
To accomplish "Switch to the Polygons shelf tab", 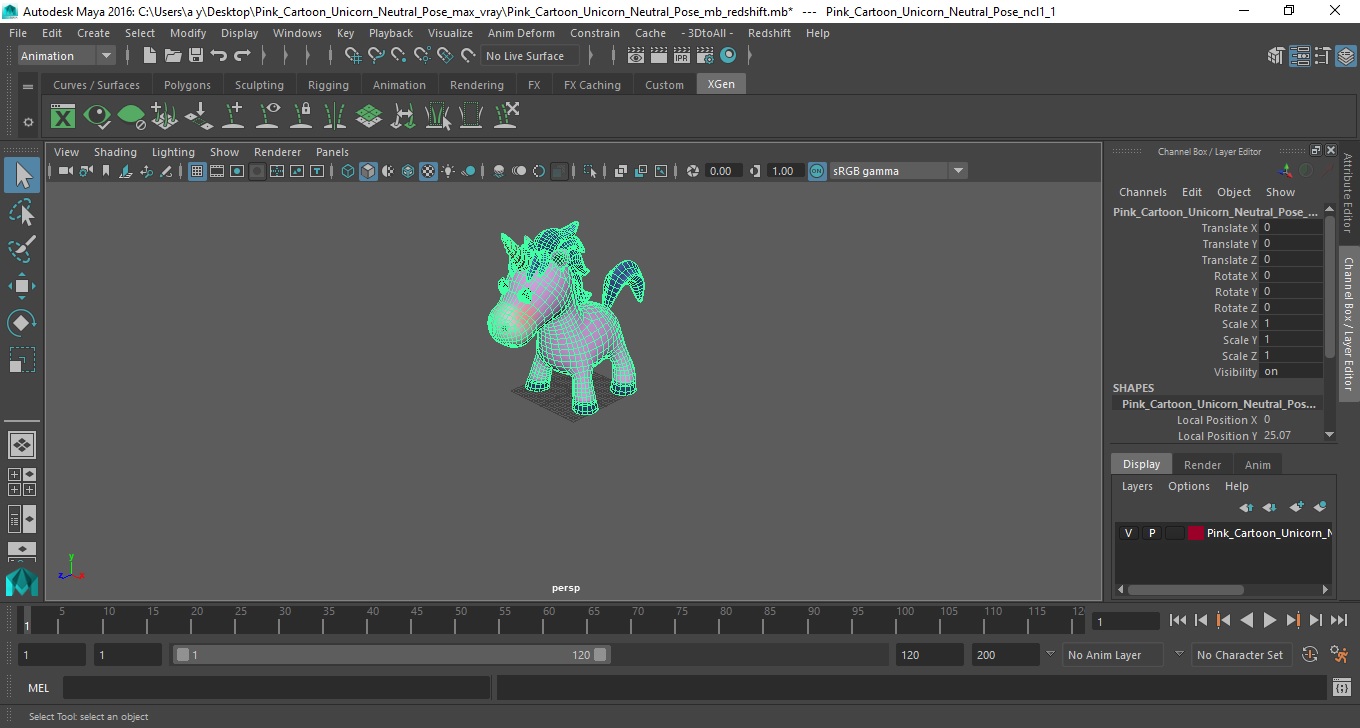I will (188, 85).
